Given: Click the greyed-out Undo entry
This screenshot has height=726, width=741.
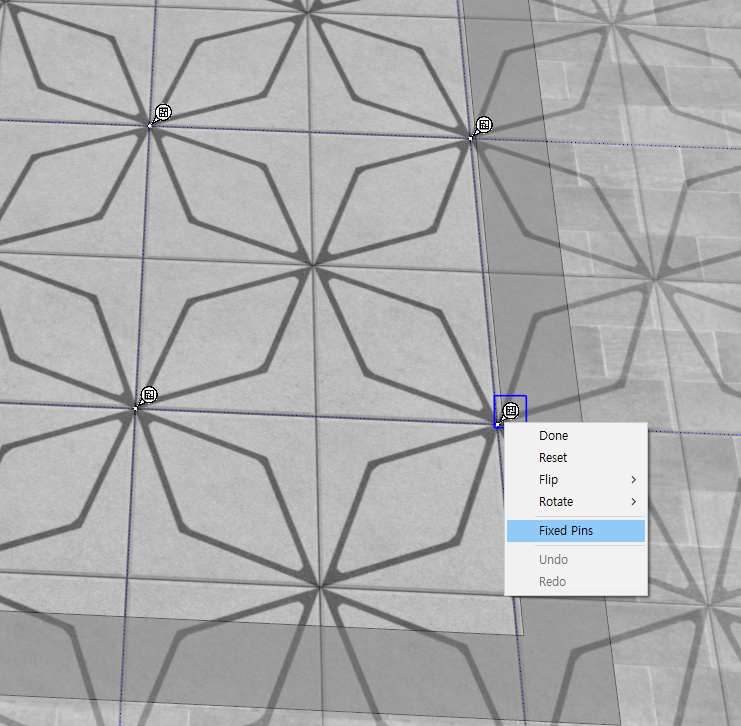Looking at the screenshot, I should (x=576, y=560).
